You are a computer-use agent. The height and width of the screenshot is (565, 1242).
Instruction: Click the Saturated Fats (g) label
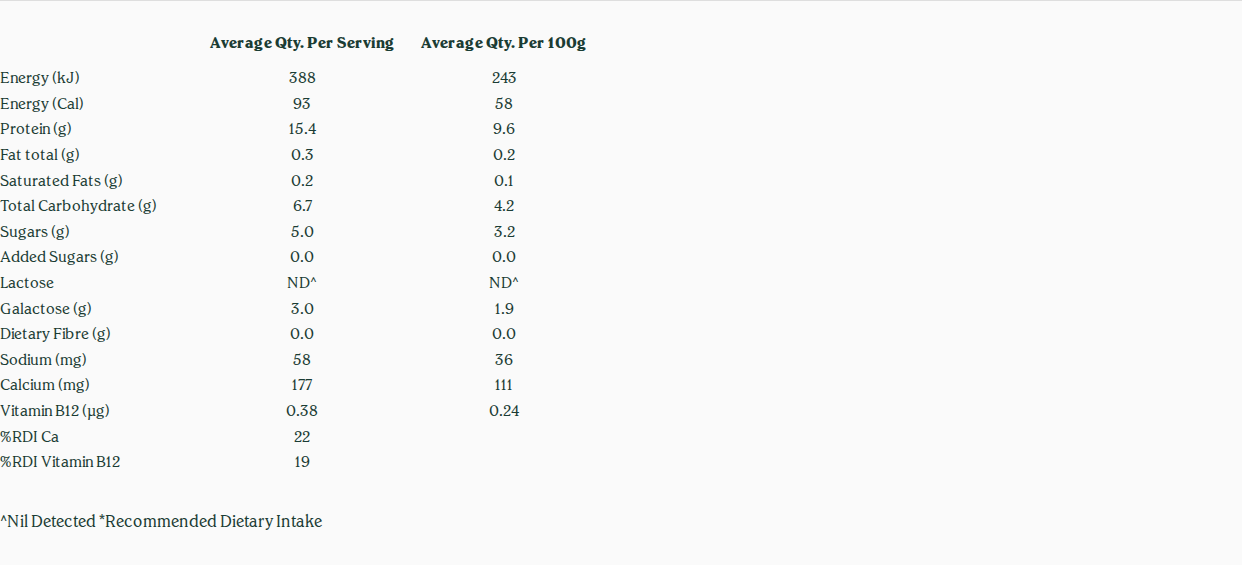61,181
